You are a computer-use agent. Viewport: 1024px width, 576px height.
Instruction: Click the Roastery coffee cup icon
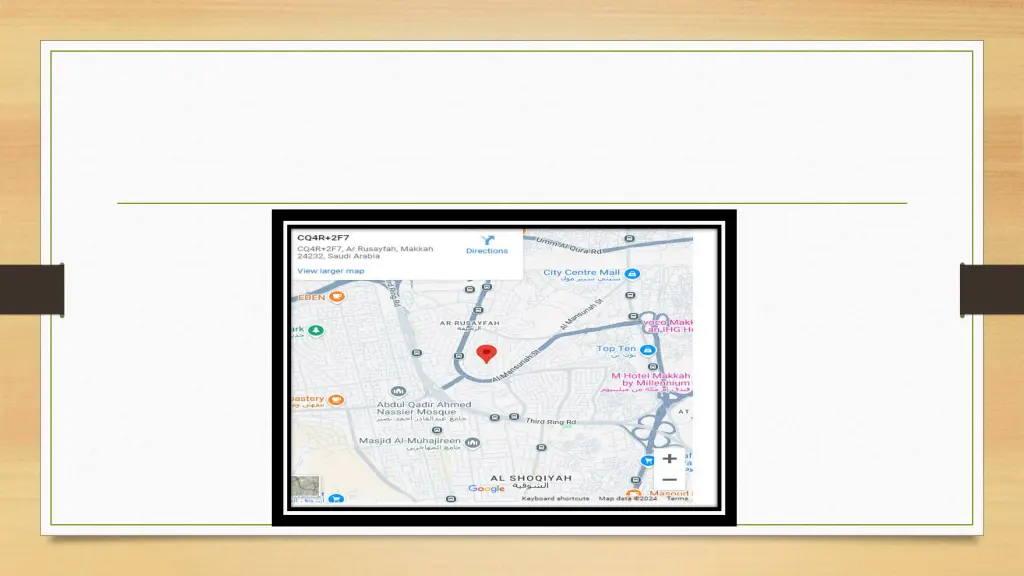[x=336, y=400]
